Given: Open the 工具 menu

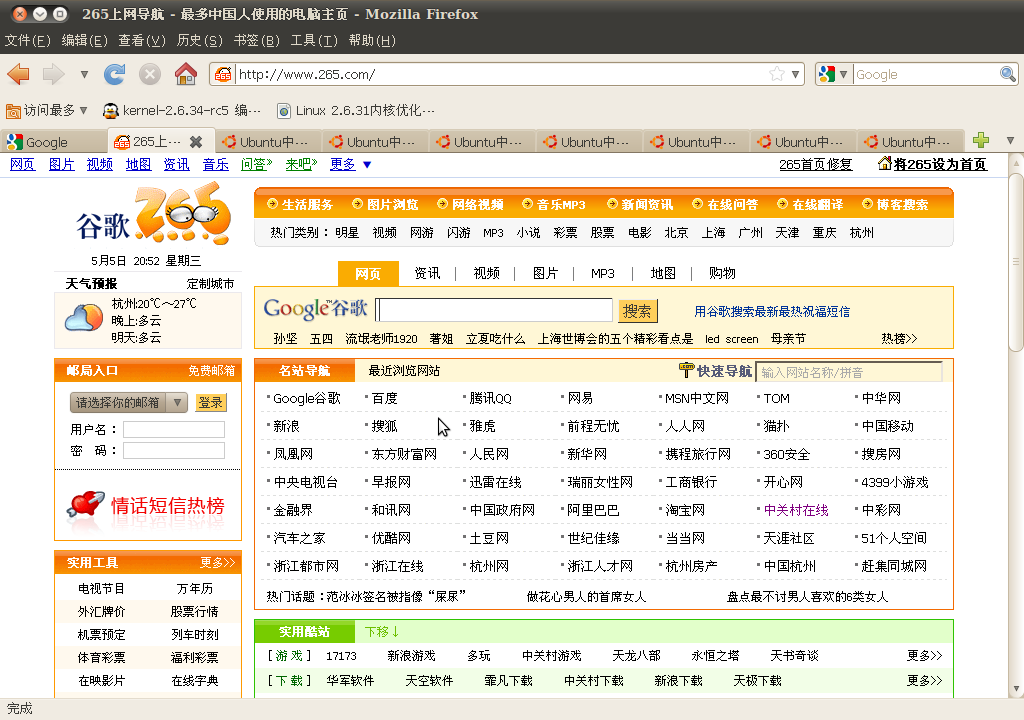Looking at the screenshot, I should point(314,41).
